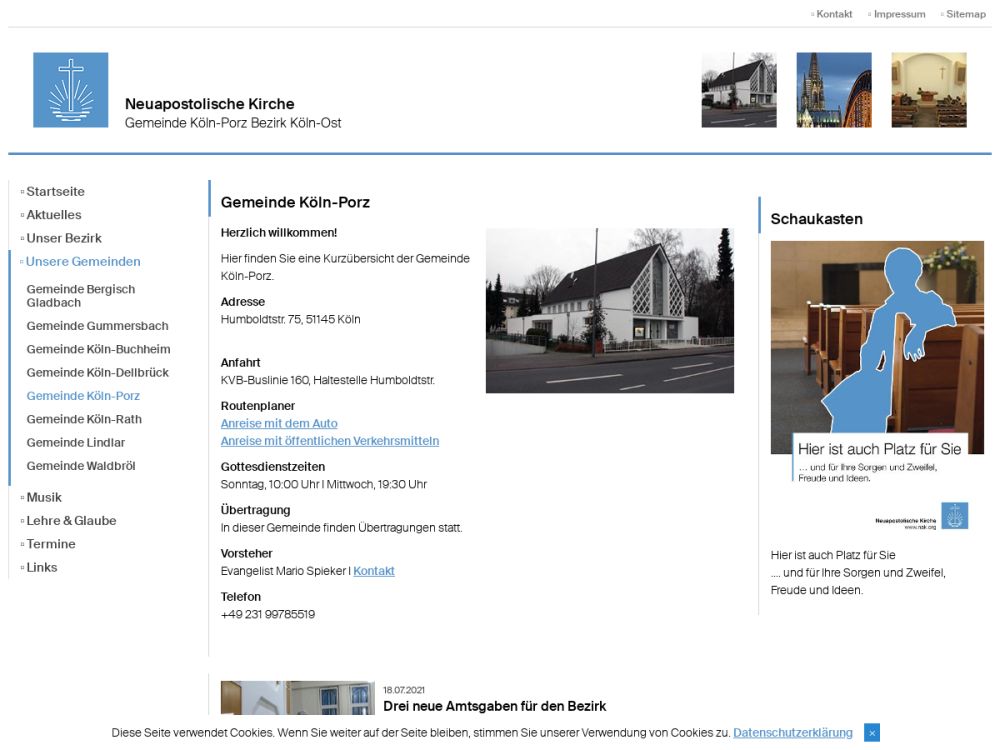
Task: Expand the Lehre & Glaube navigation item
Action: tap(71, 521)
